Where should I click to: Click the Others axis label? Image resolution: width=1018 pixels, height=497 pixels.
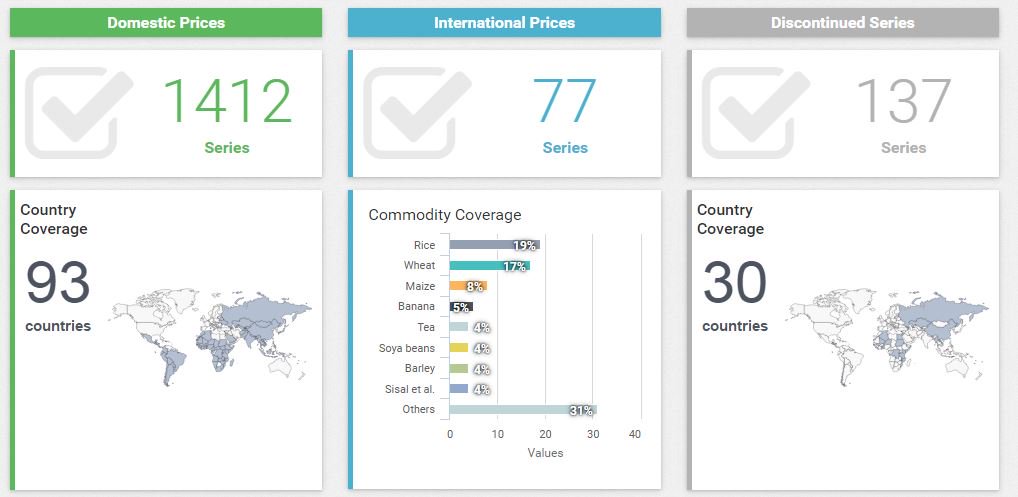pos(418,409)
